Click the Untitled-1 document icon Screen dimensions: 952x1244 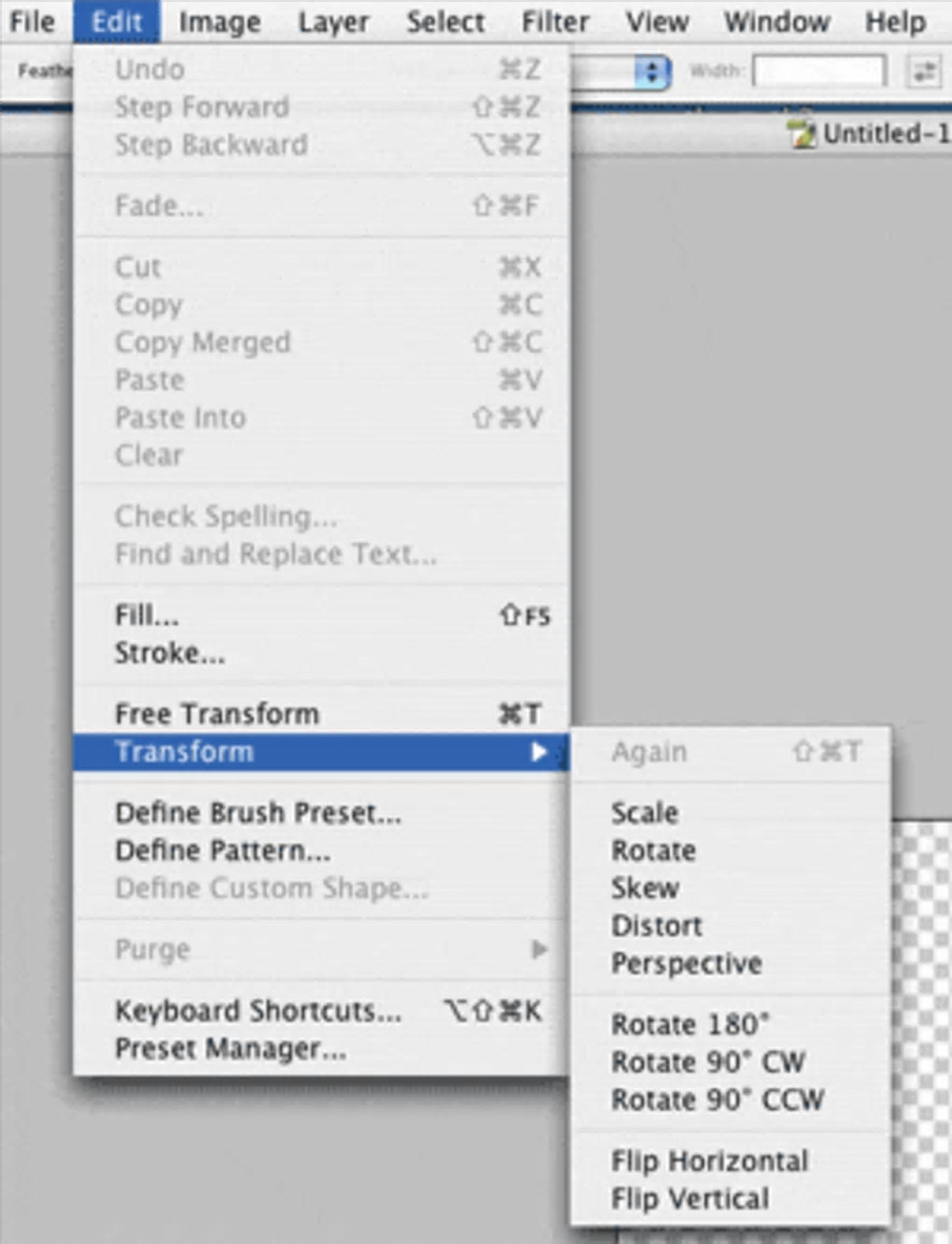tap(801, 133)
